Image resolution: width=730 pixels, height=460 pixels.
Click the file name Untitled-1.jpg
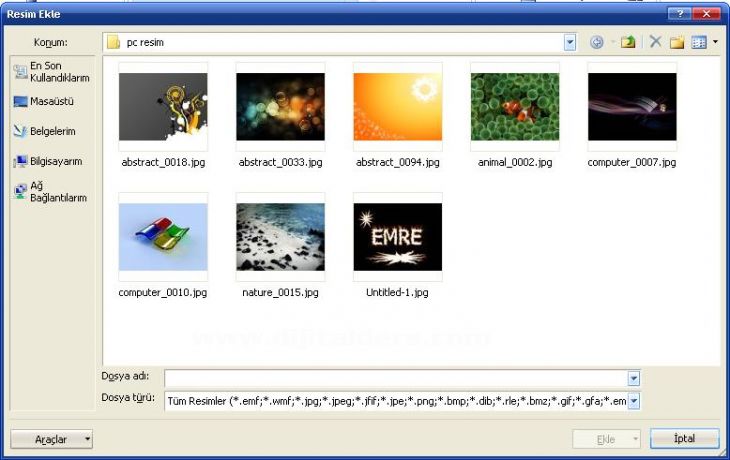397,293
